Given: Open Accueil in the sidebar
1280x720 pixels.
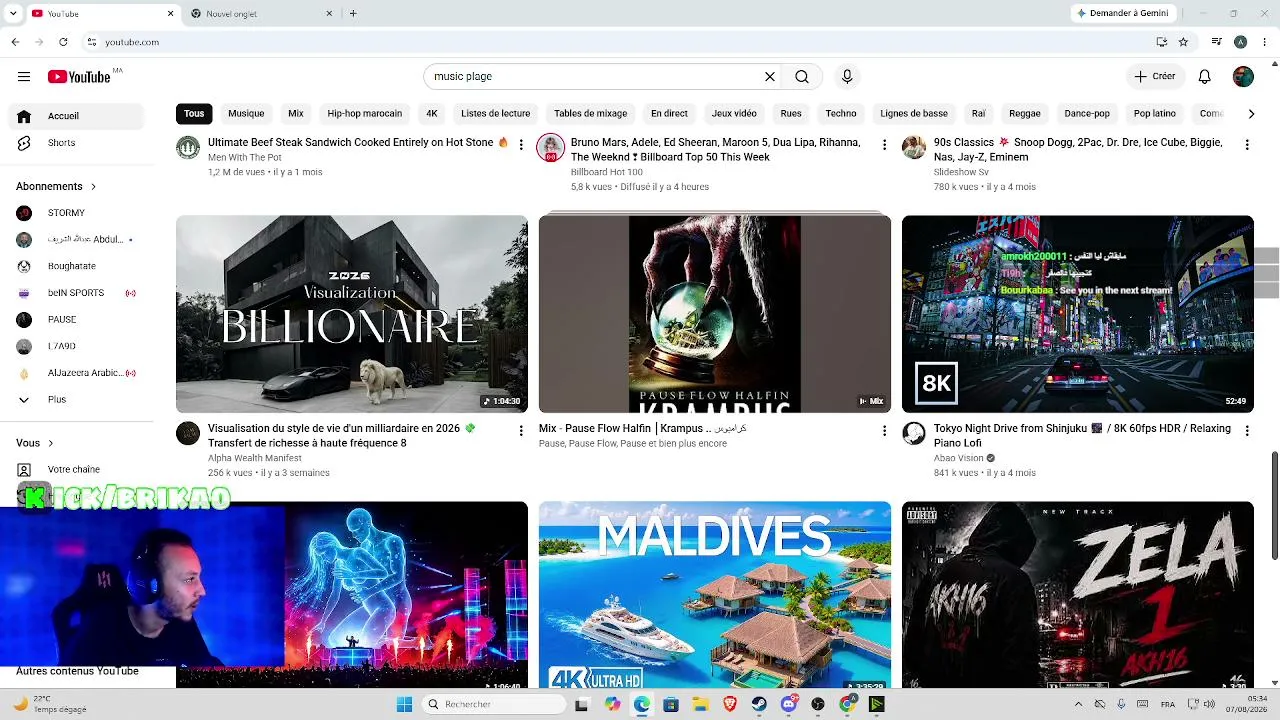Looking at the screenshot, I should click(76, 116).
